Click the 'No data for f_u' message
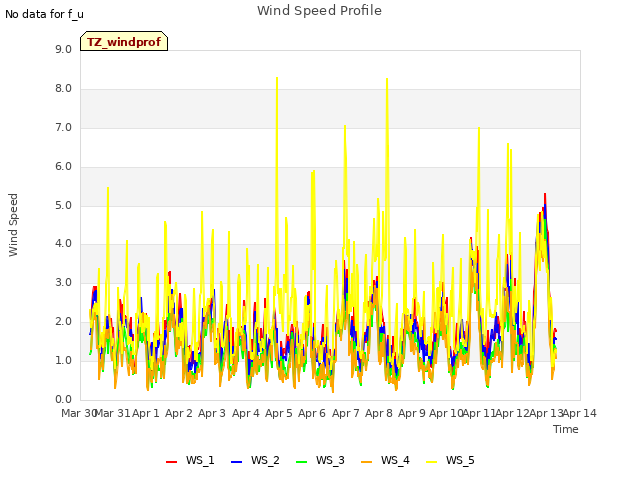This screenshot has width=640, height=480. 44,14
